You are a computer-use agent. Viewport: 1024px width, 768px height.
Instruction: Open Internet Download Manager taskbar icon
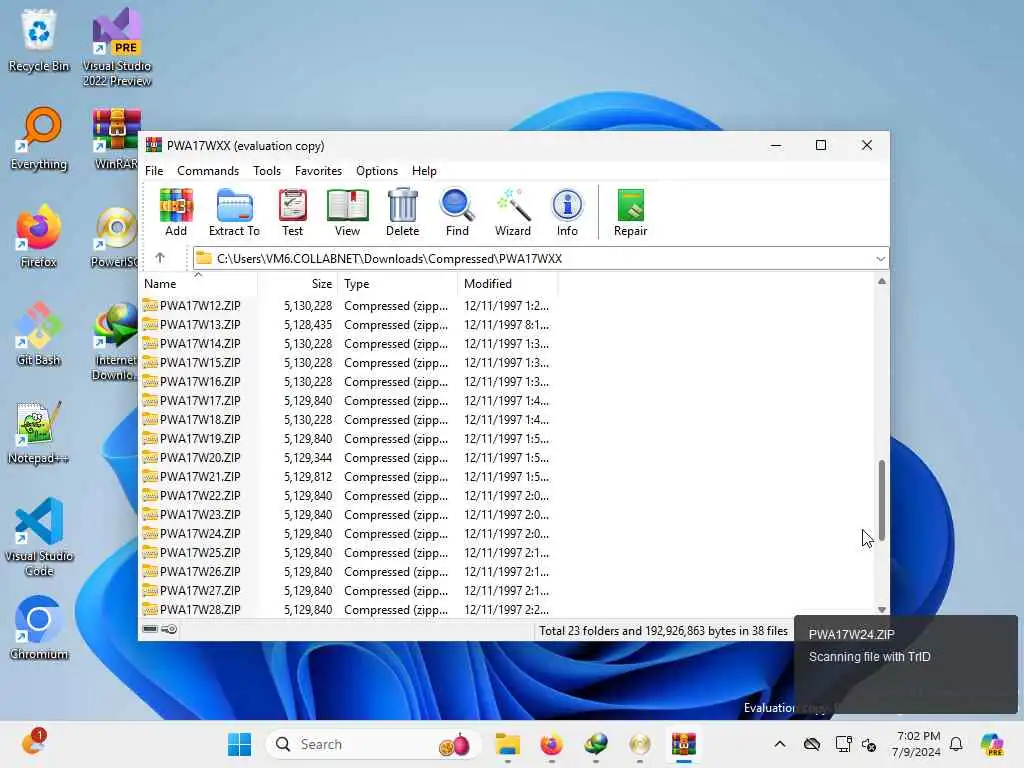[x=596, y=744]
